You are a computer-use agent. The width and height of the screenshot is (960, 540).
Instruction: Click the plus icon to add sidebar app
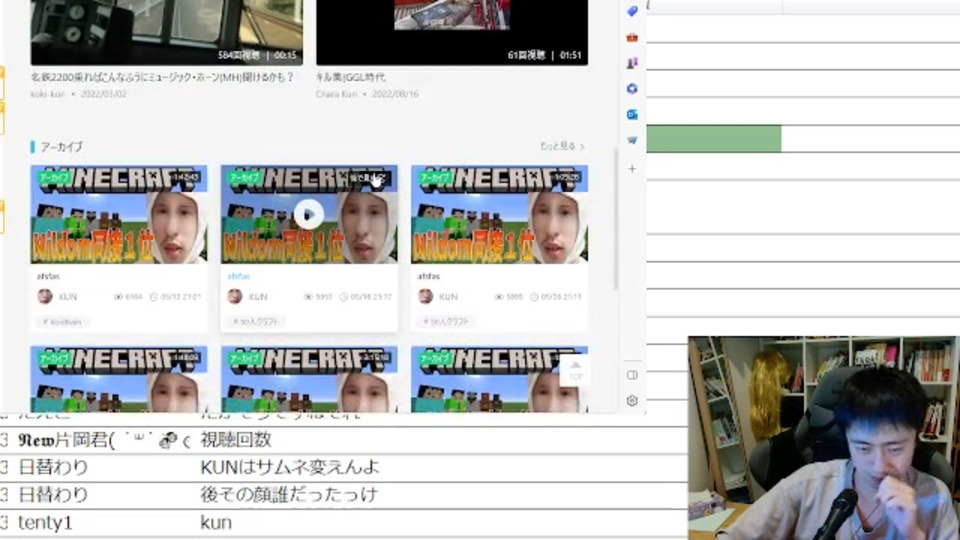pos(632,168)
